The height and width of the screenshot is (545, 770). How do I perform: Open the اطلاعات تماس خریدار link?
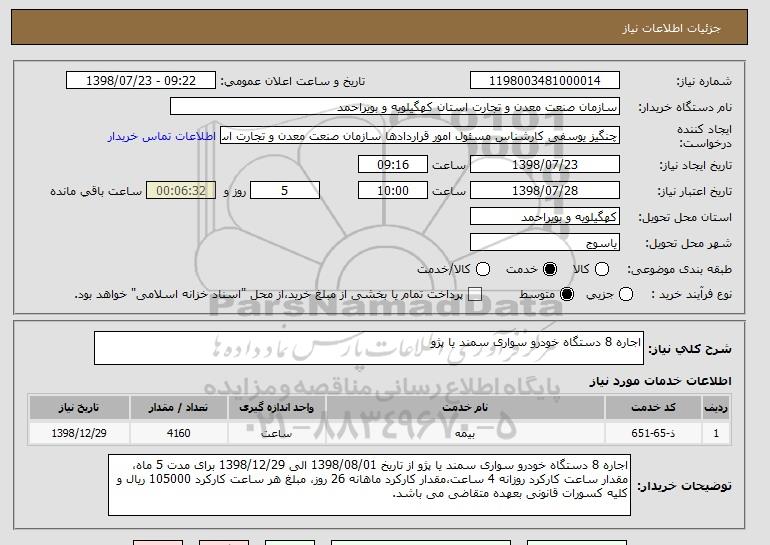point(162,136)
